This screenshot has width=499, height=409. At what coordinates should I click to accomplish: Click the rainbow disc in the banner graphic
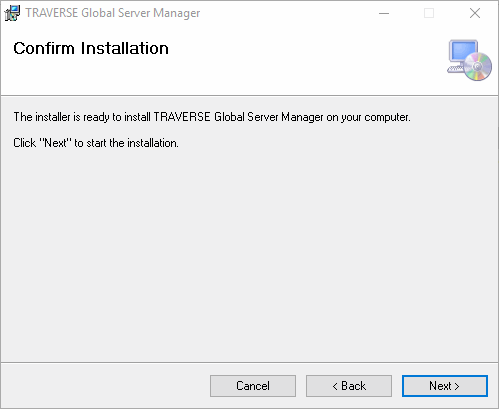pyautogui.click(x=478, y=67)
